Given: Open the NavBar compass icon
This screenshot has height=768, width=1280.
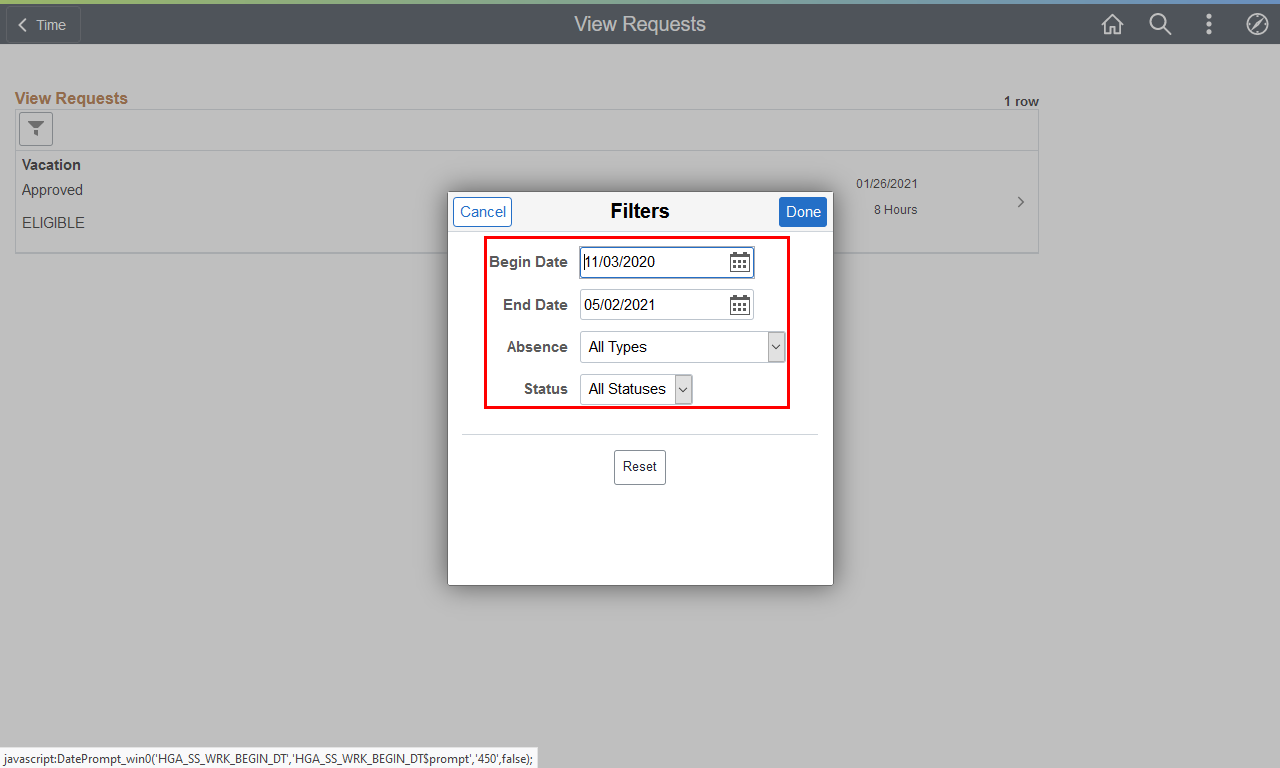Looking at the screenshot, I should (x=1257, y=25).
